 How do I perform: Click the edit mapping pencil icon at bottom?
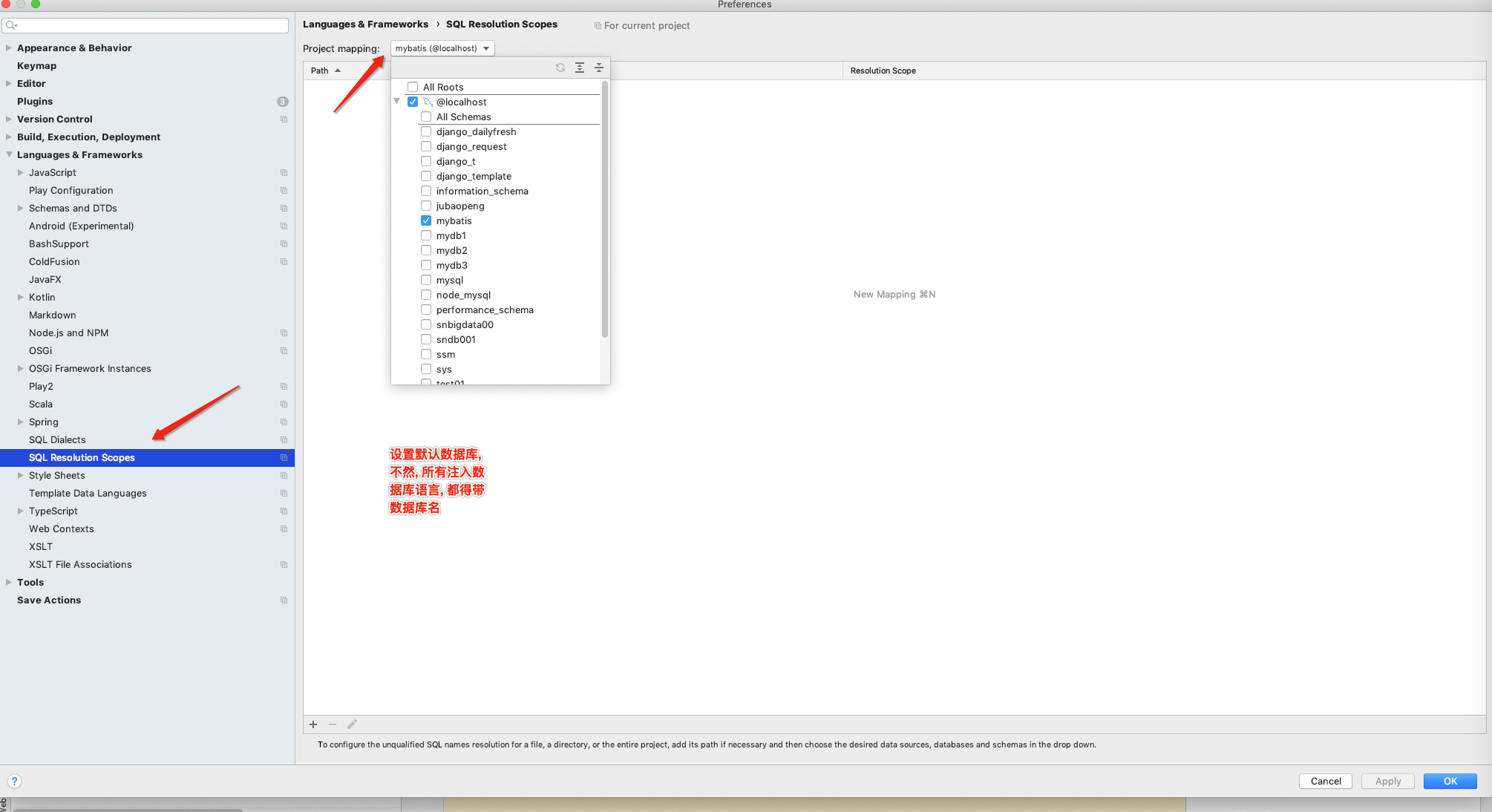pyautogui.click(x=351, y=724)
